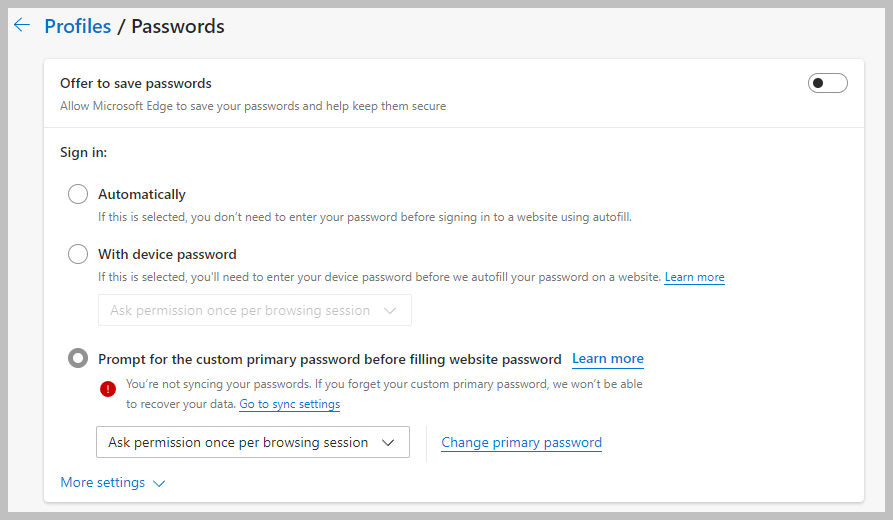Toggle the Offer to save passwords switch
893x520 pixels.
coord(827,83)
